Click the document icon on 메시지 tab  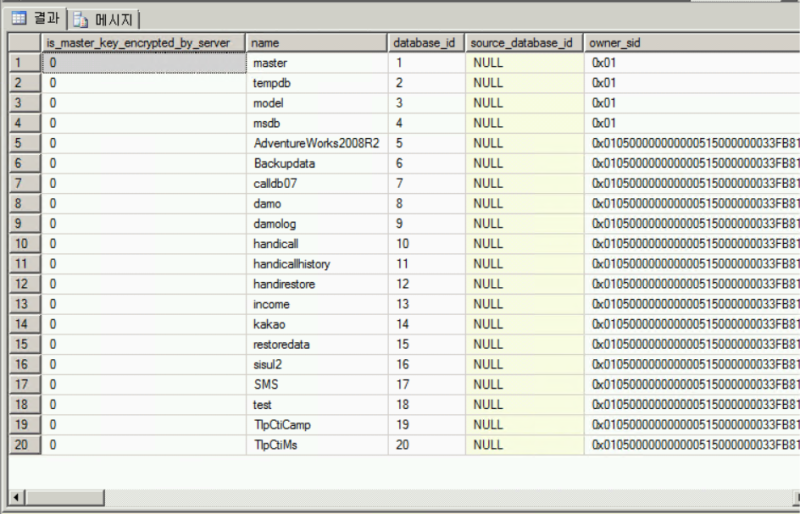(80, 20)
